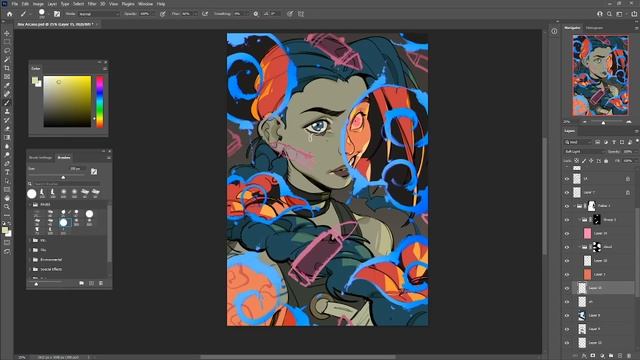Collapse the cloud group in Layers

point(580,247)
